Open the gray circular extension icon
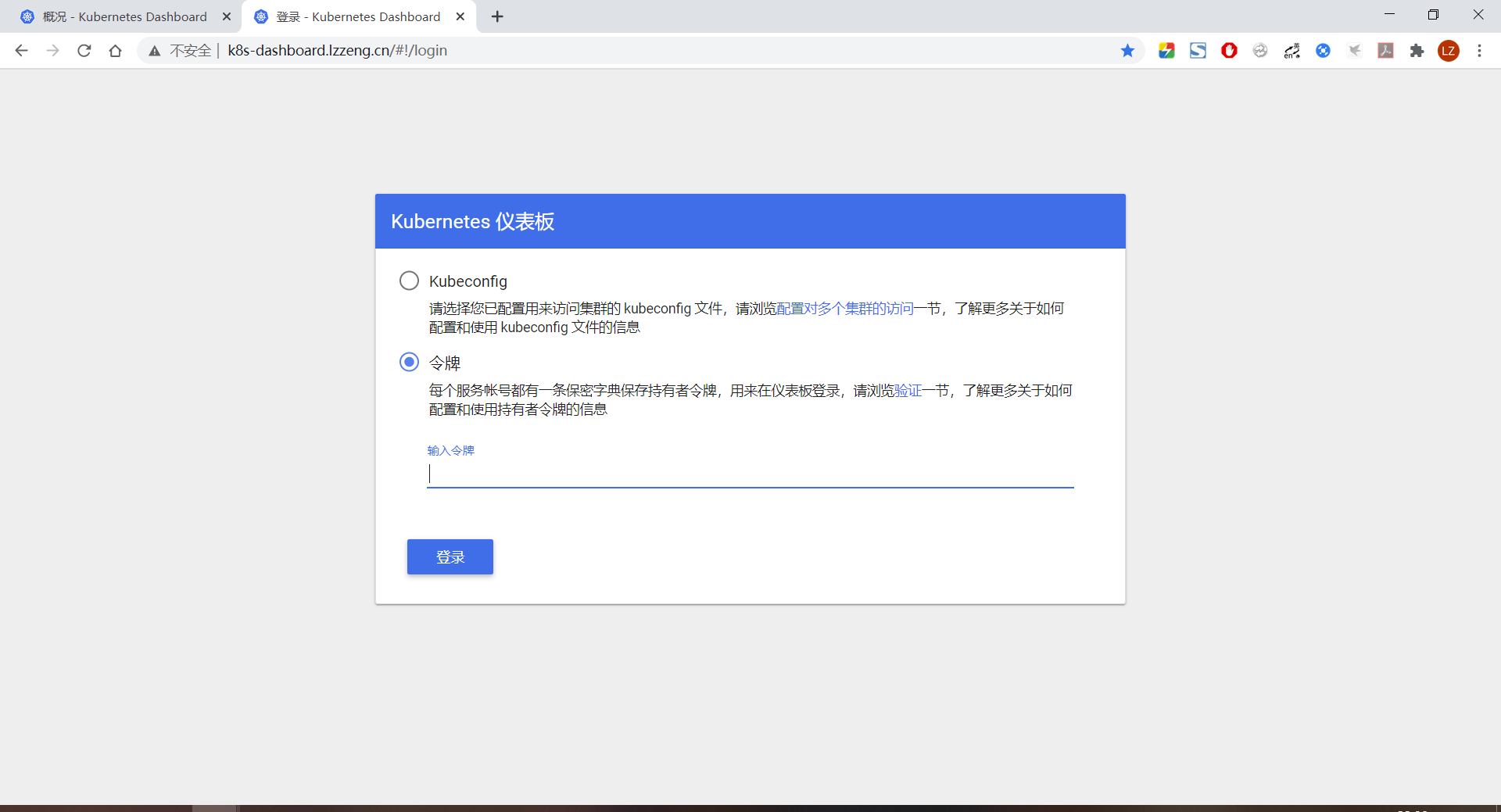 coord(1260,51)
